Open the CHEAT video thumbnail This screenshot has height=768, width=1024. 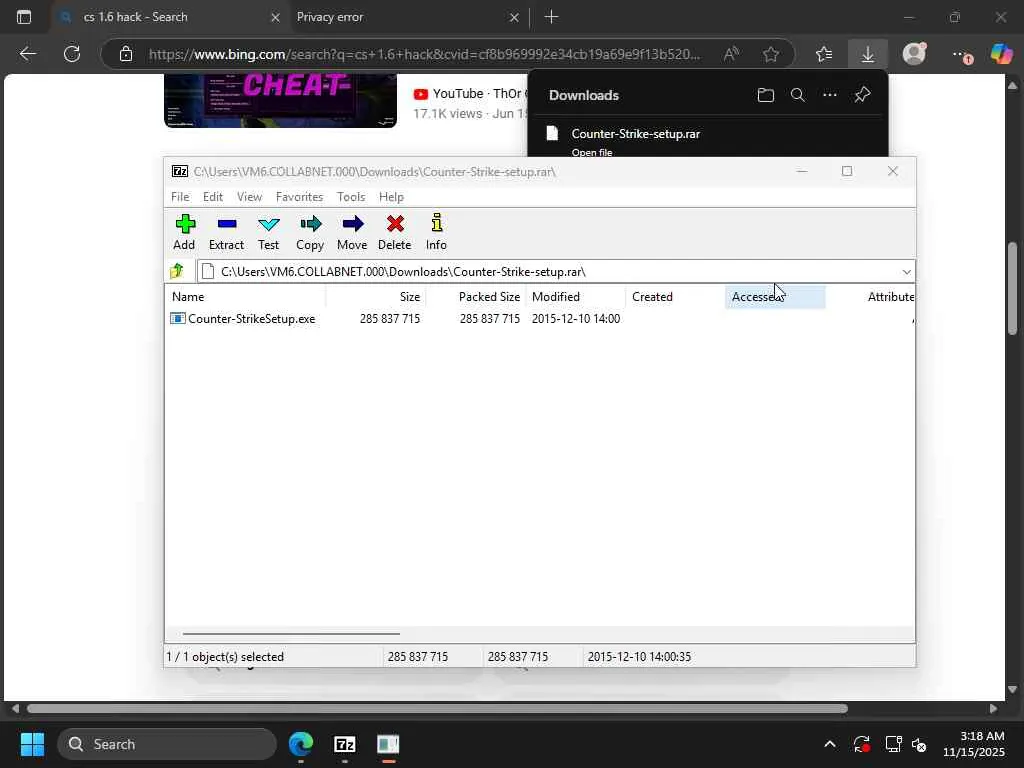pyautogui.click(x=280, y=101)
